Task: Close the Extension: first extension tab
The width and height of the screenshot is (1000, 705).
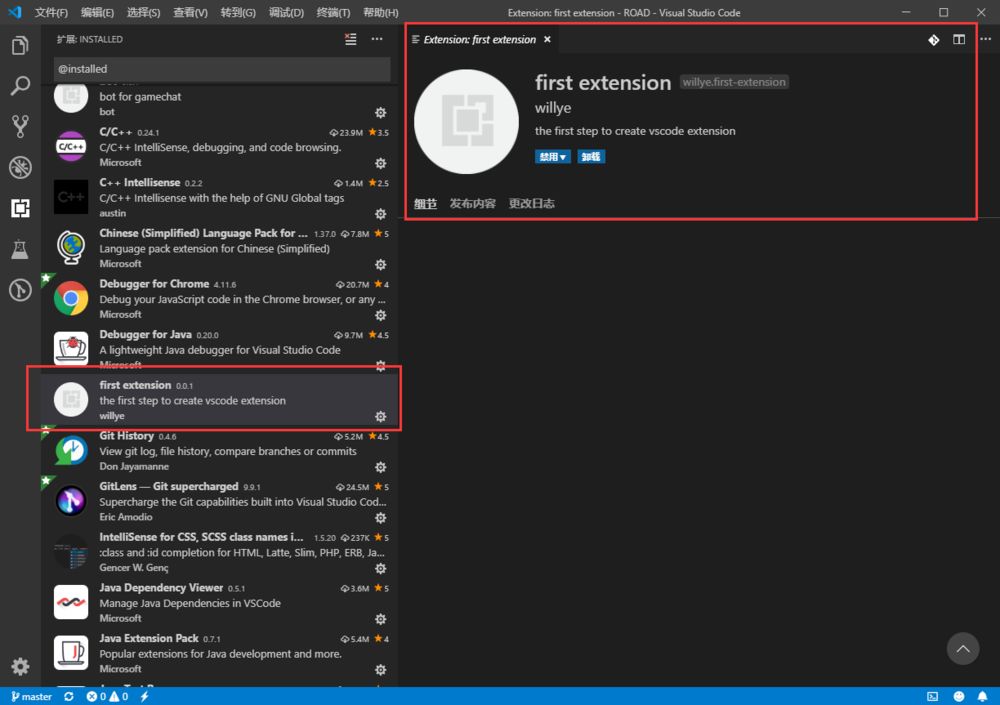Action: [547, 40]
